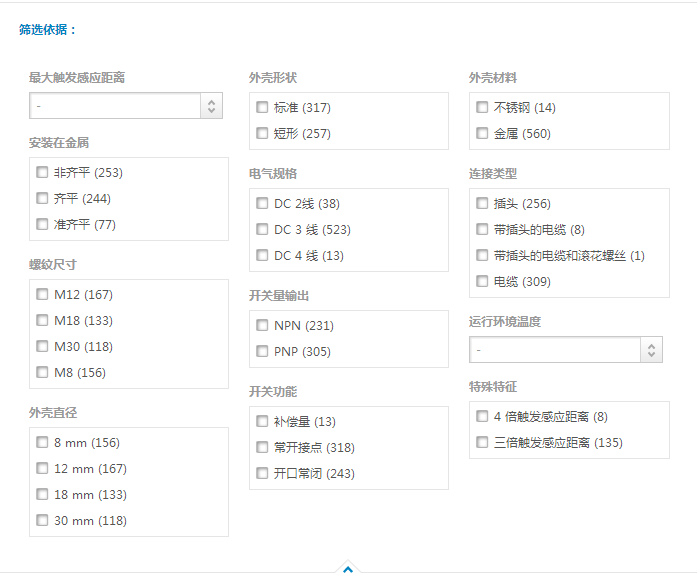Open the 最大触发感应距离 dropdown
This screenshot has width=697, height=573.
[125, 106]
